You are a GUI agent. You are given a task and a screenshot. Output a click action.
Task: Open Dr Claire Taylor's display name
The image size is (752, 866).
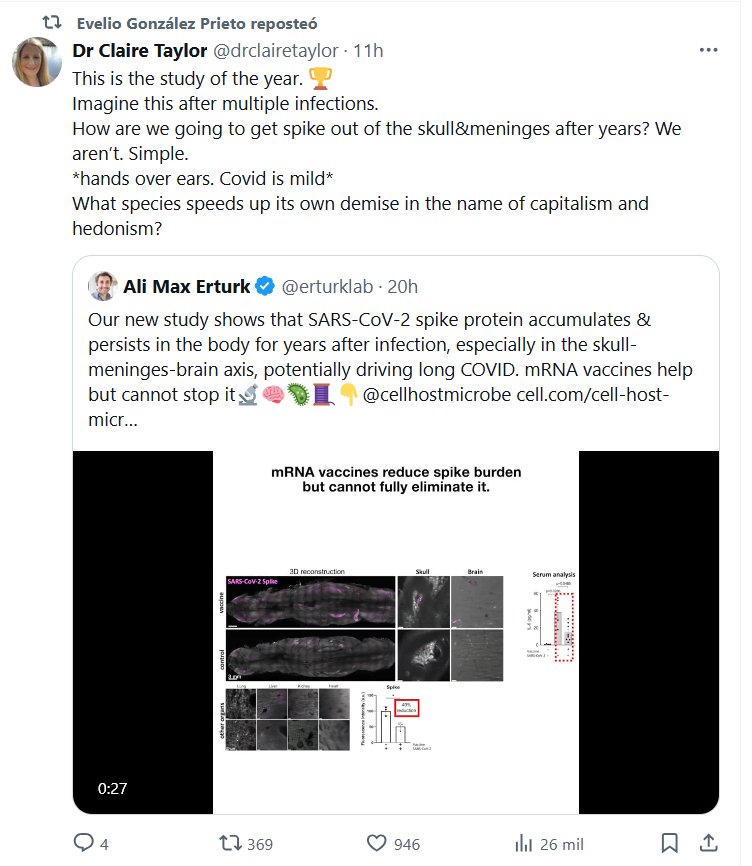click(138, 51)
